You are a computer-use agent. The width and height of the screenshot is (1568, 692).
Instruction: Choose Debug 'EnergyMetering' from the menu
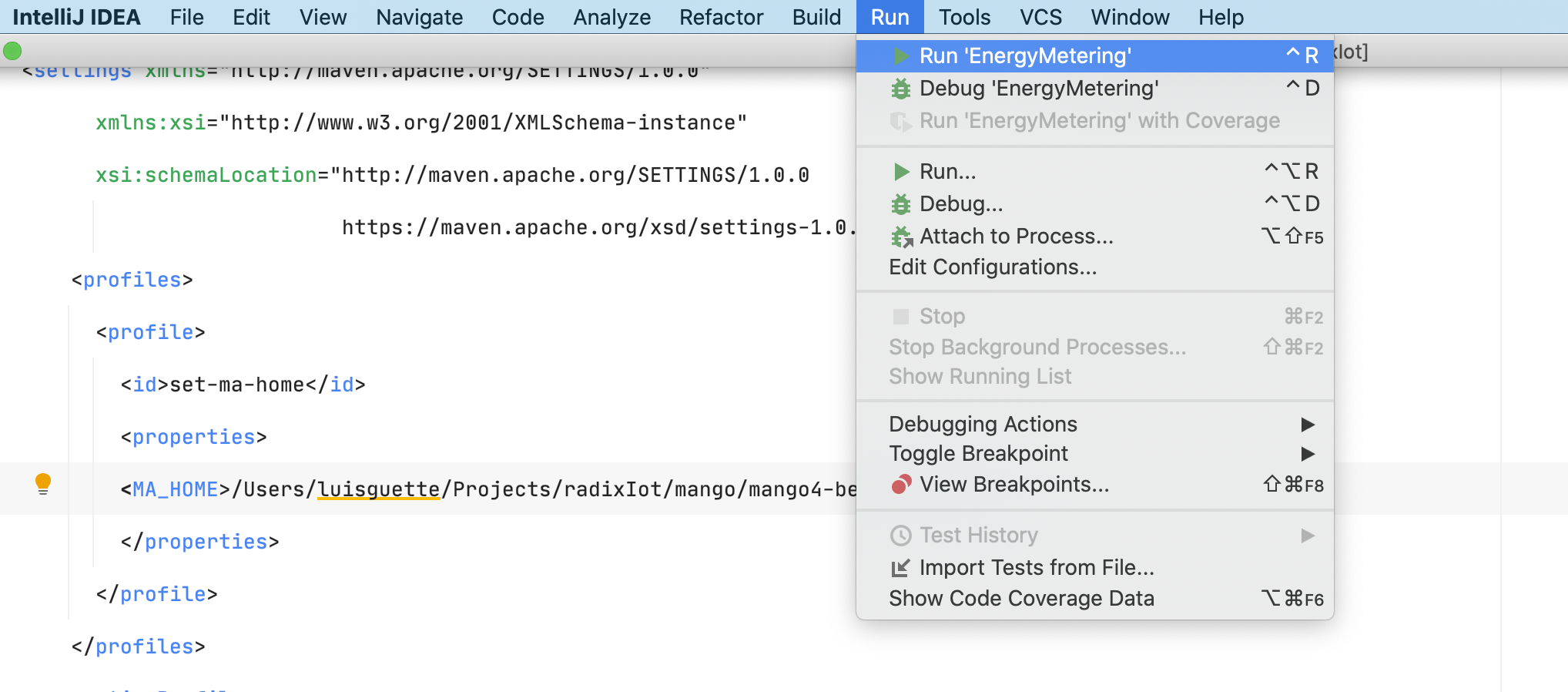tap(1095, 89)
